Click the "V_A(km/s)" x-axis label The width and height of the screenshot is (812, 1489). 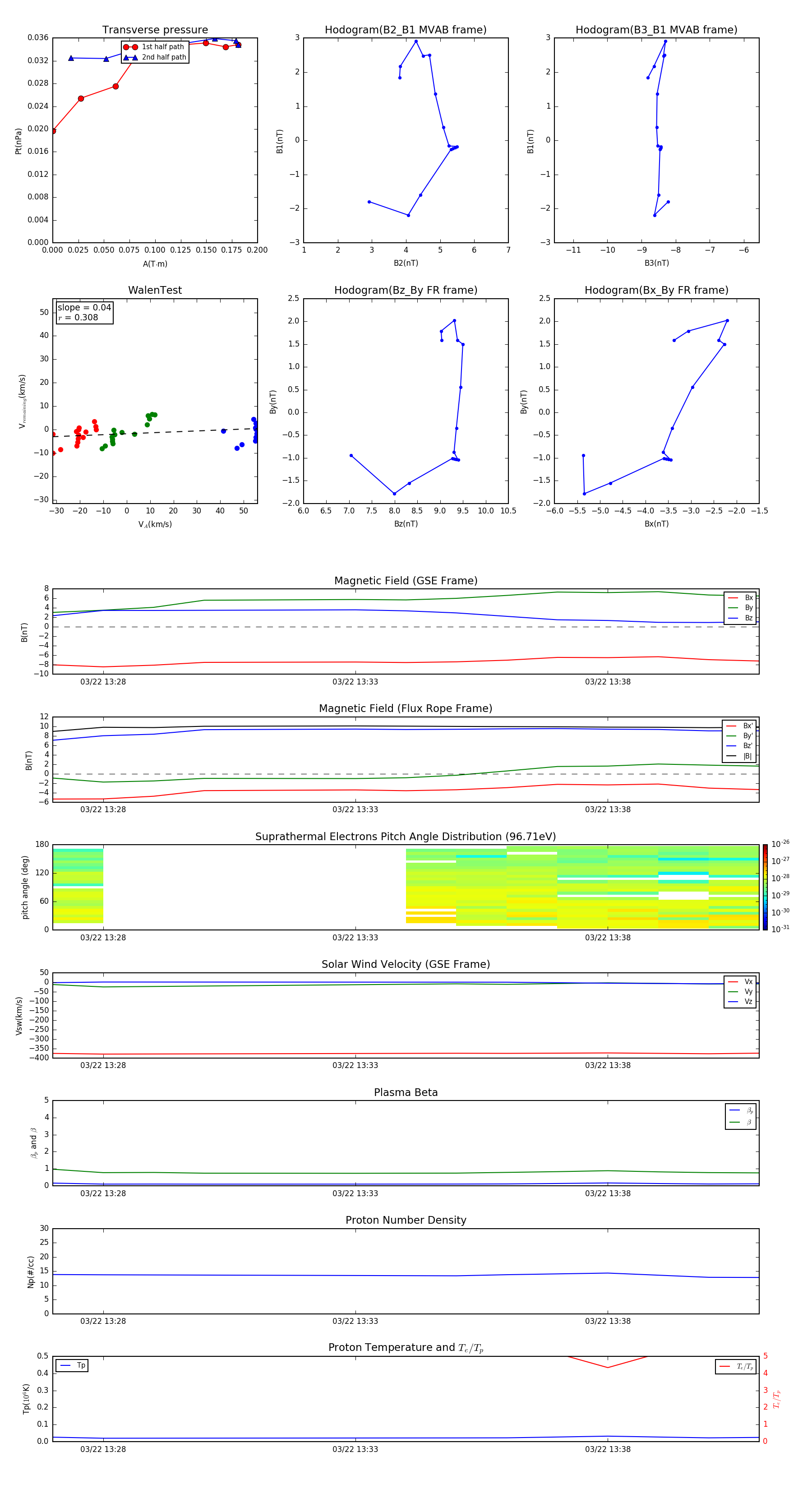point(155,525)
